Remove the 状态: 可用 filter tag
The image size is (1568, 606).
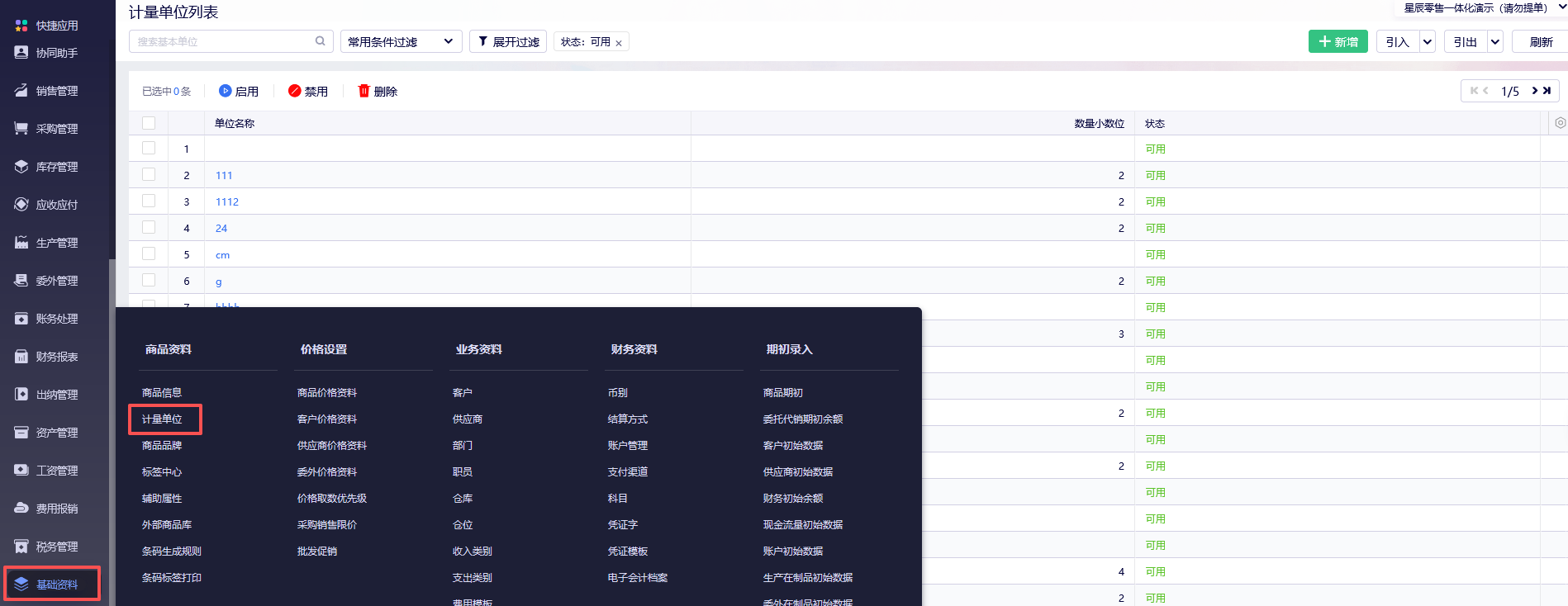[619, 43]
